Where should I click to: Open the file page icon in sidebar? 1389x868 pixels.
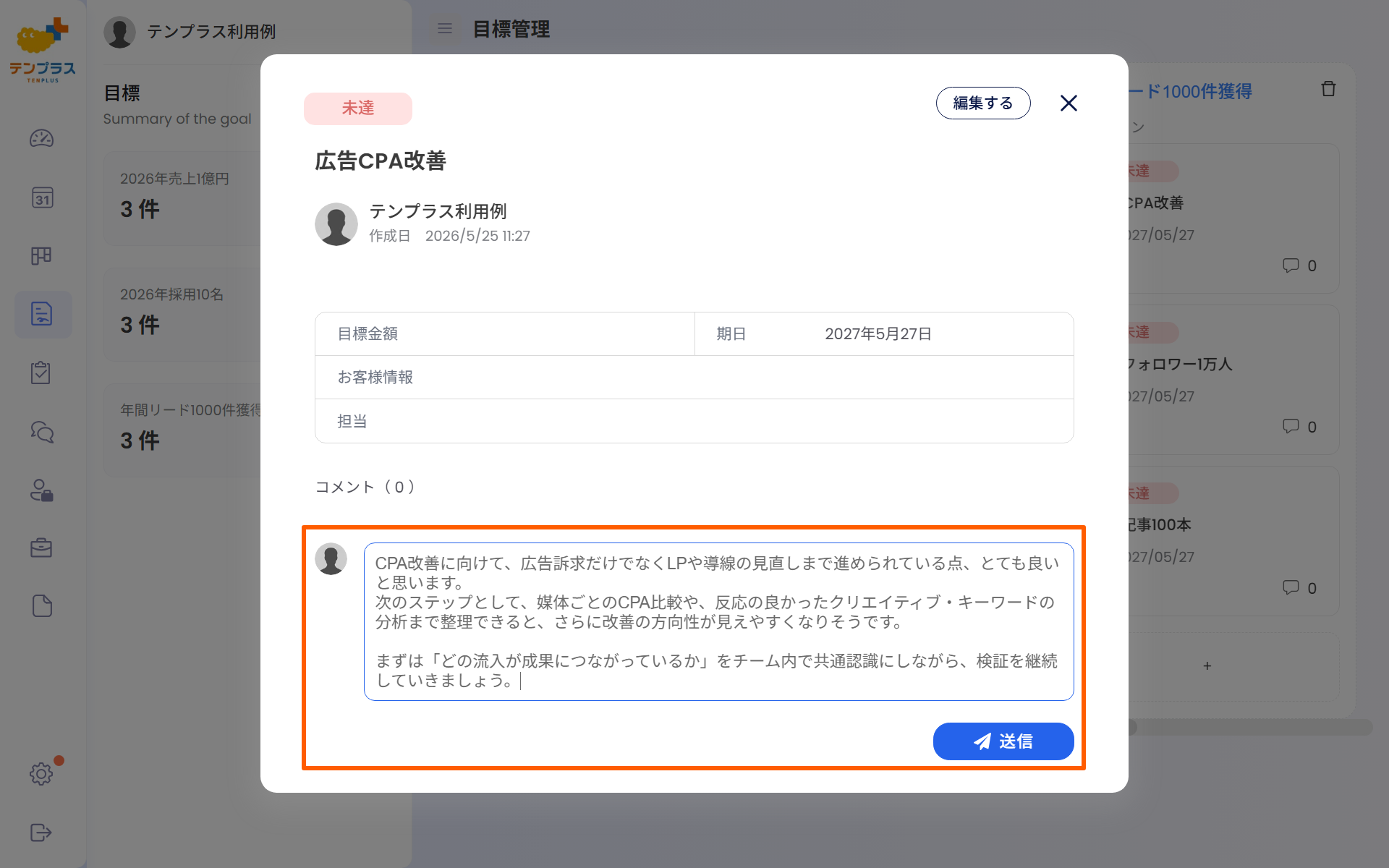click(x=42, y=606)
